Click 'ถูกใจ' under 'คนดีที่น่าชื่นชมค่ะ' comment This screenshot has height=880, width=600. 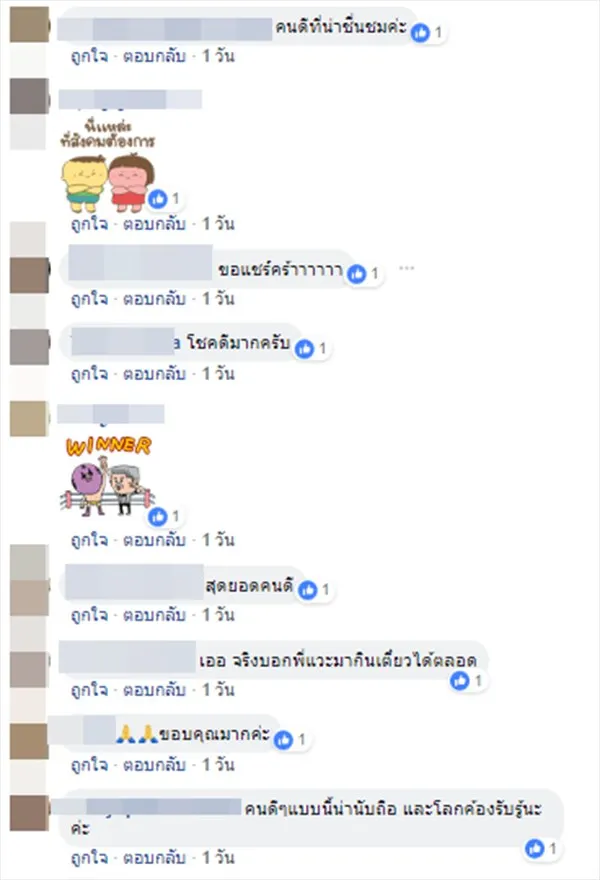[90, 56]
